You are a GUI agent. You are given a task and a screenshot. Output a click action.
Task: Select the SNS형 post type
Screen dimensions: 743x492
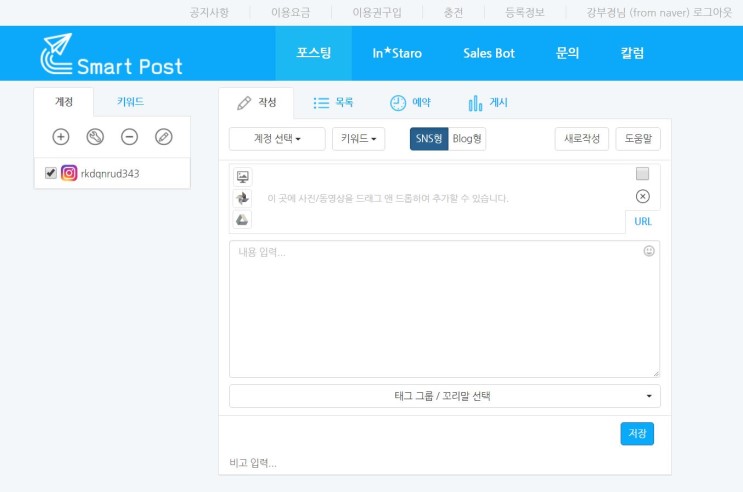429,139
